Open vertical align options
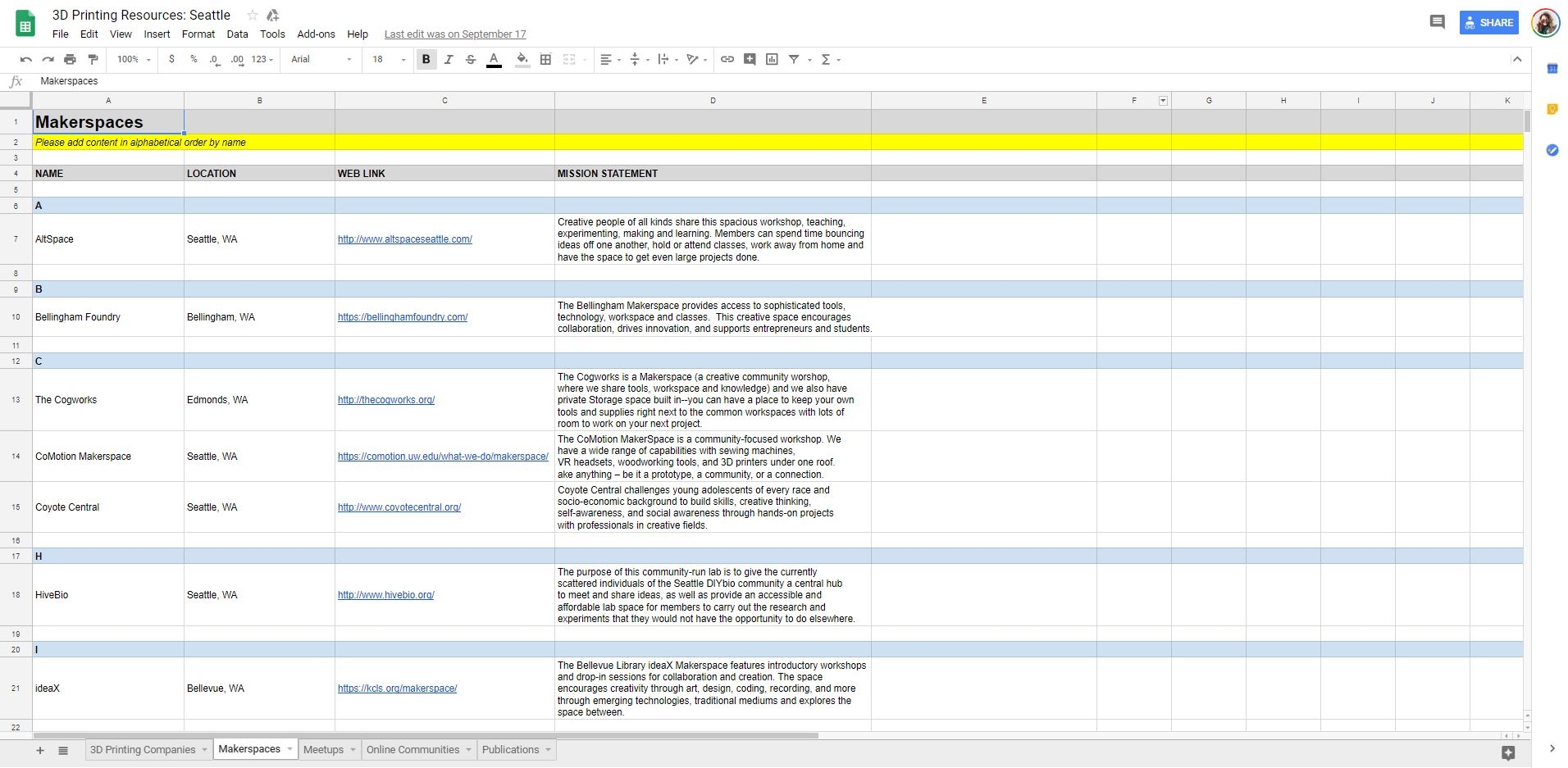This screenshot has height=768, width=1568. tap(639, 59)
